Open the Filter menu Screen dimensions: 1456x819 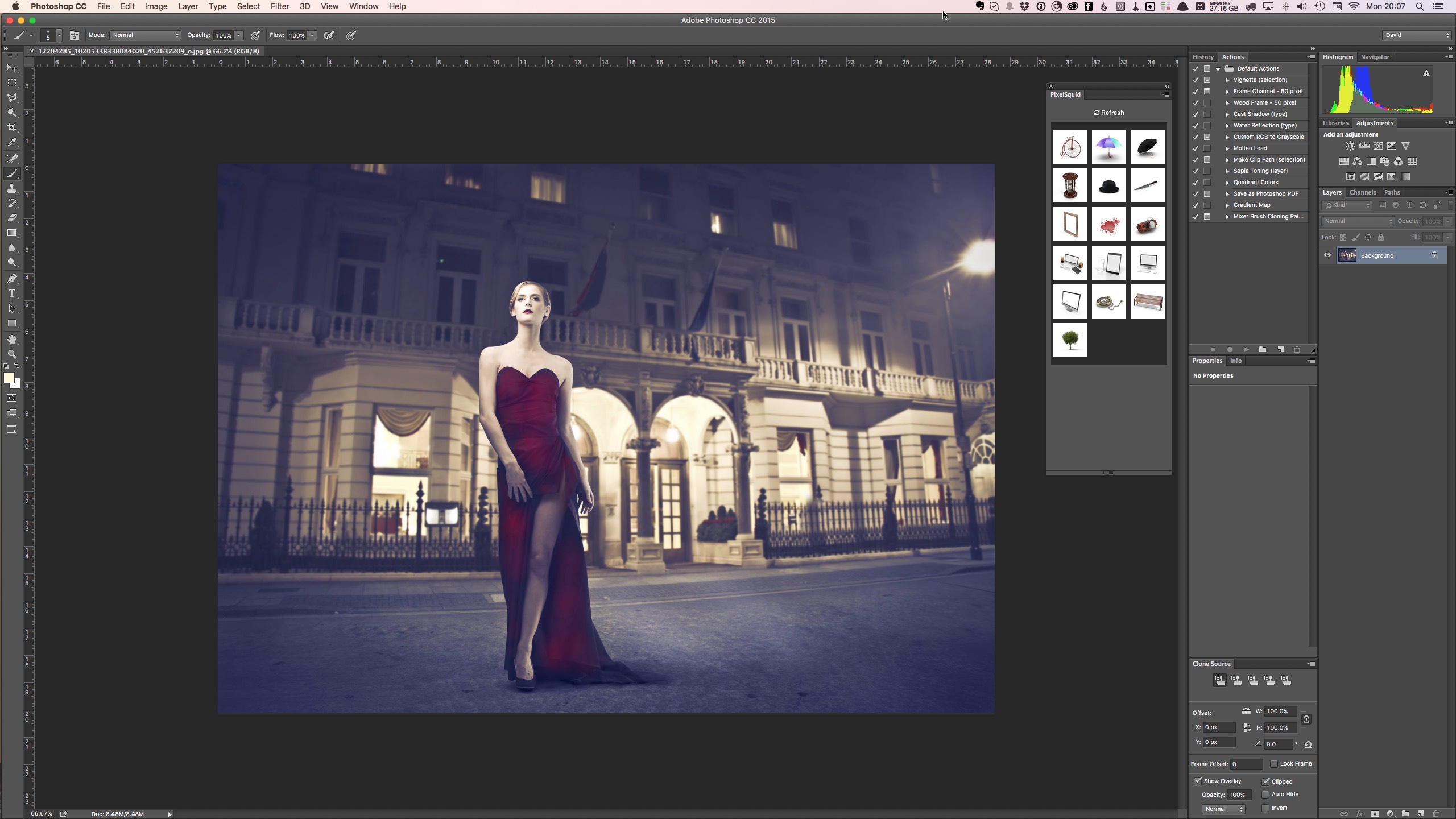point(279,6)
